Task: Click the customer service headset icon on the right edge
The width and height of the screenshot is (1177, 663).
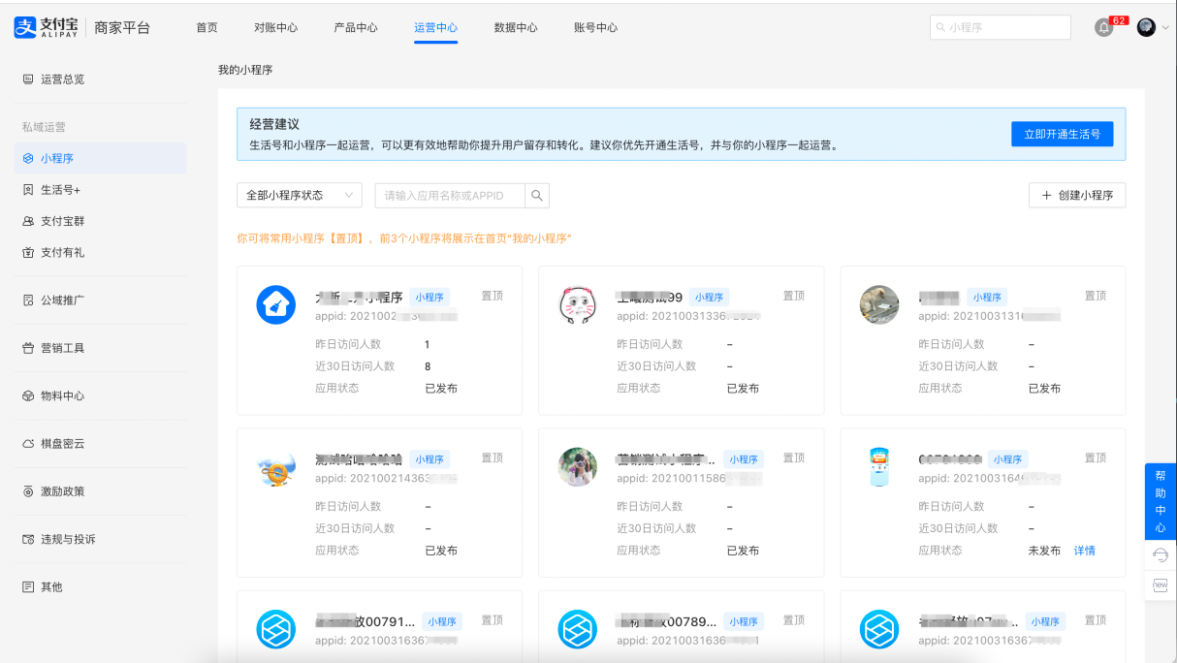Action: coord(1160,556)
